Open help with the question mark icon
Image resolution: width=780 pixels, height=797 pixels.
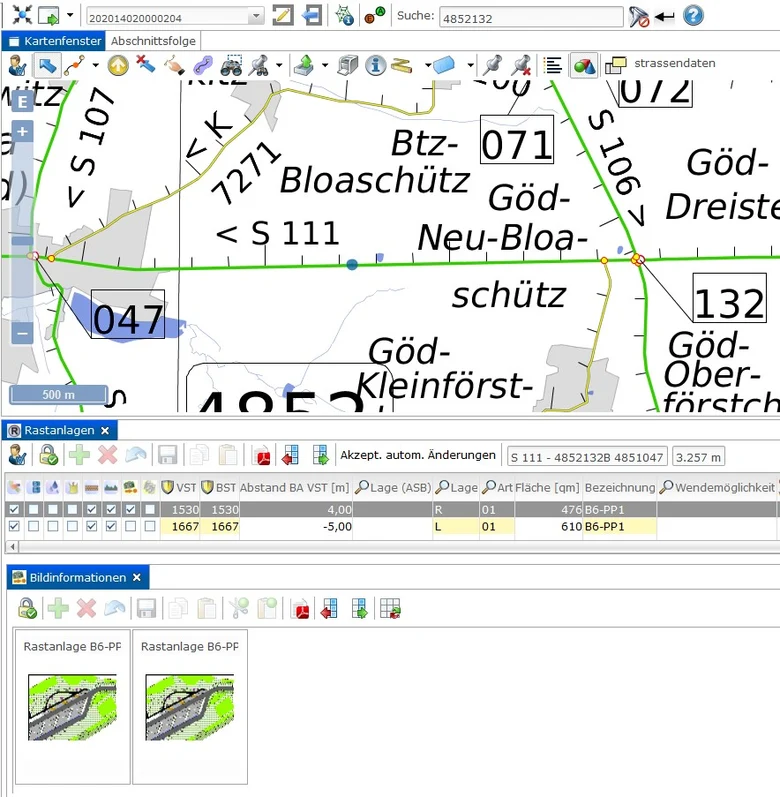[693, 16]
